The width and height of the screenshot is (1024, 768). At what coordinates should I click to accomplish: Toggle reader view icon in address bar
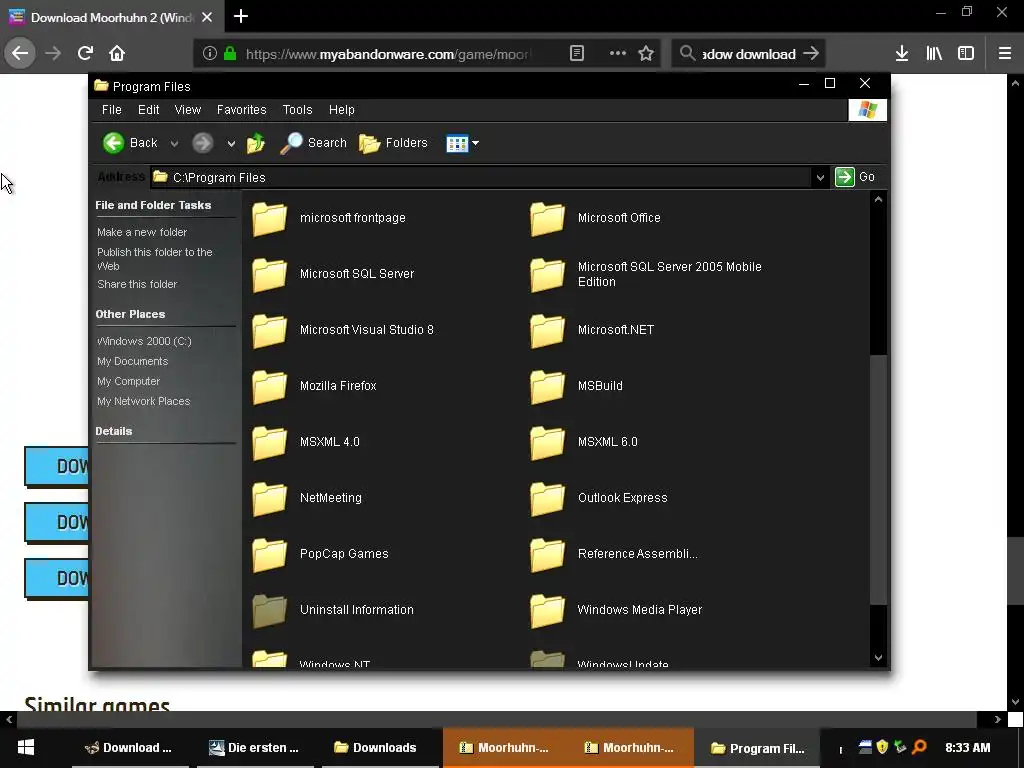(x=577, y=54)
